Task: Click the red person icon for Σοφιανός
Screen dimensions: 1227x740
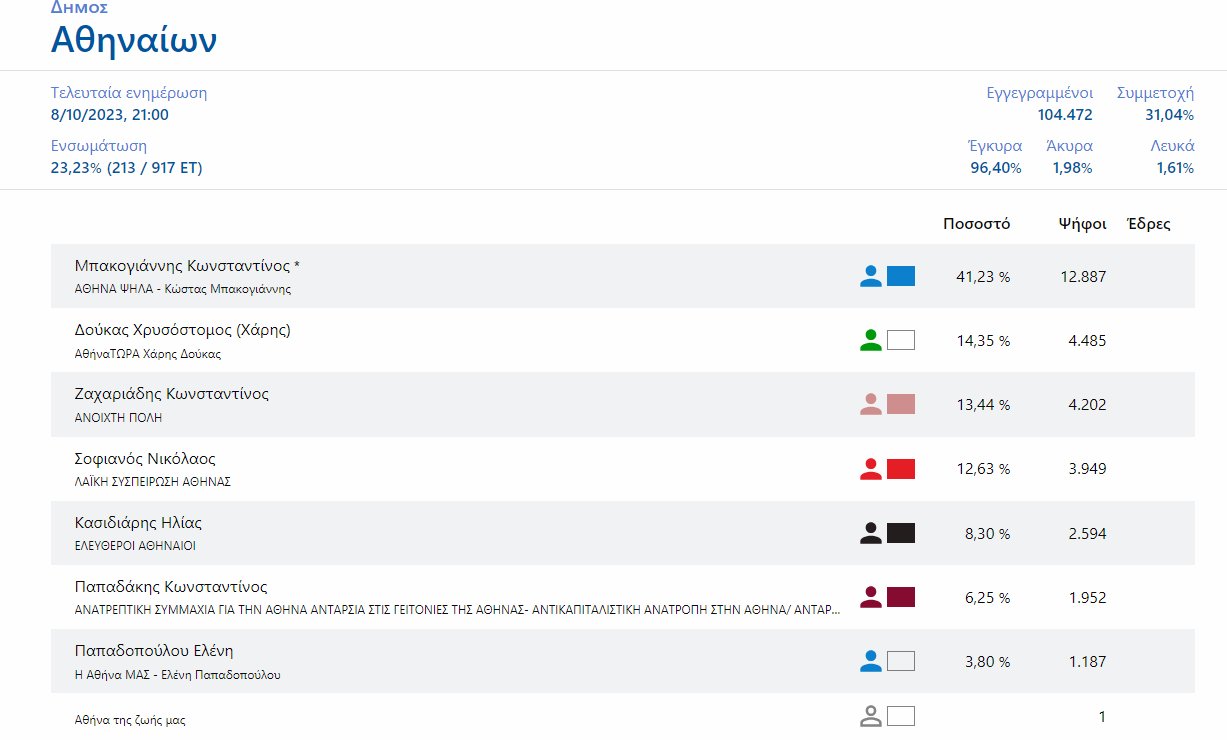Action: (x=871, y=469)
